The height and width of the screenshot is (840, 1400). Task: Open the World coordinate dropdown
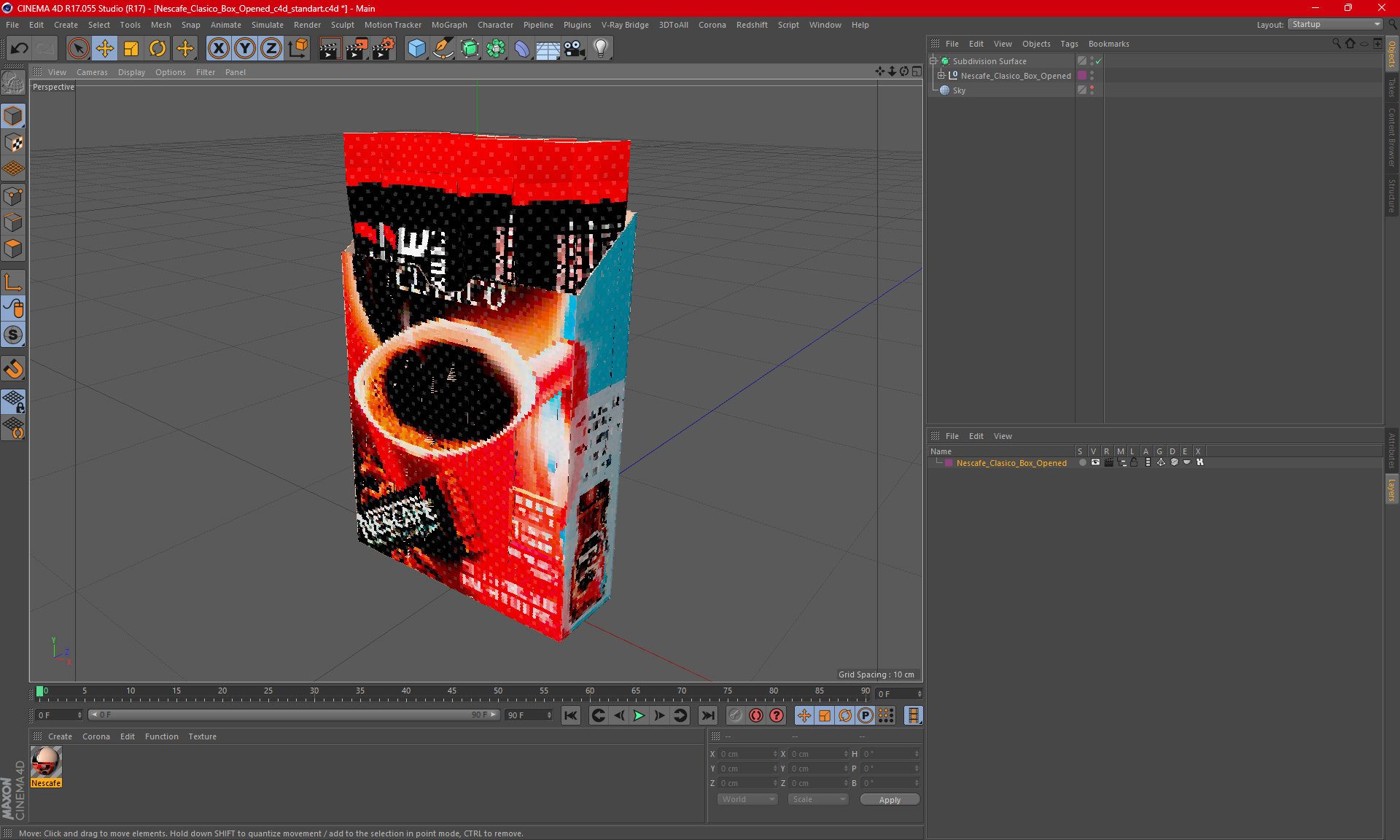point(748,799)
